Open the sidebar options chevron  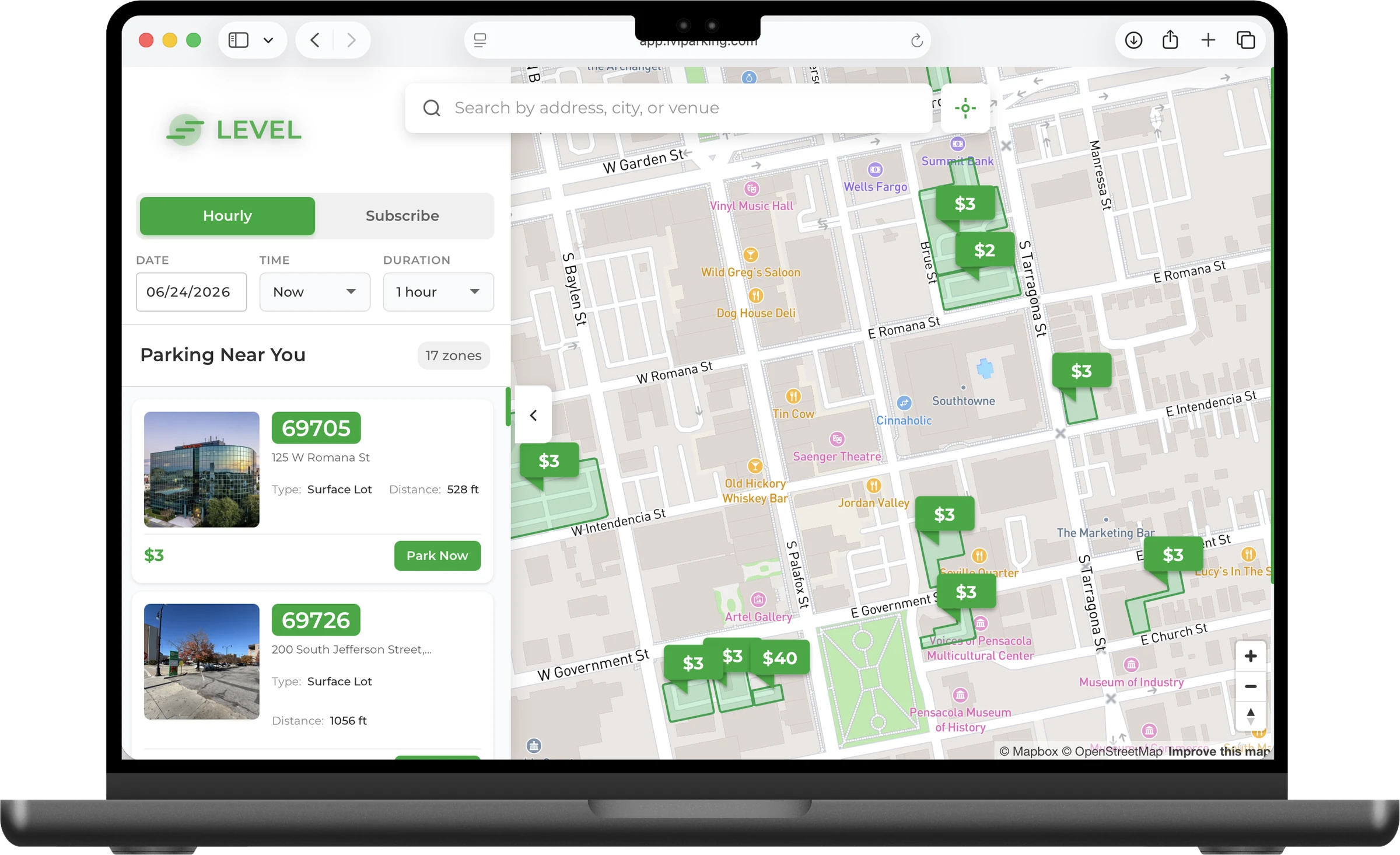click(x=268, y=40)
